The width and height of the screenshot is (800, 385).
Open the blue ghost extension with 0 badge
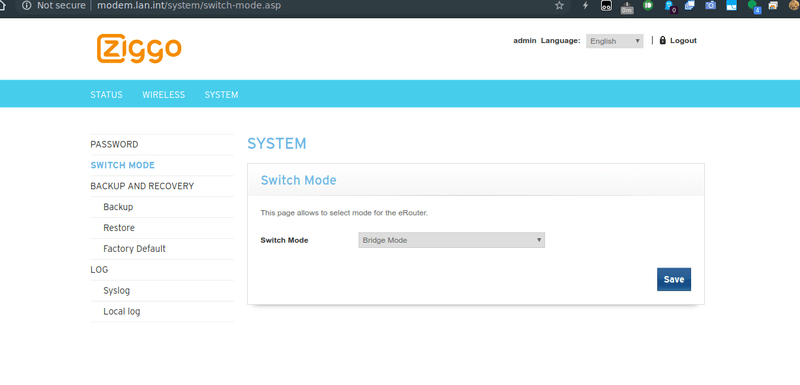[670, 6]
